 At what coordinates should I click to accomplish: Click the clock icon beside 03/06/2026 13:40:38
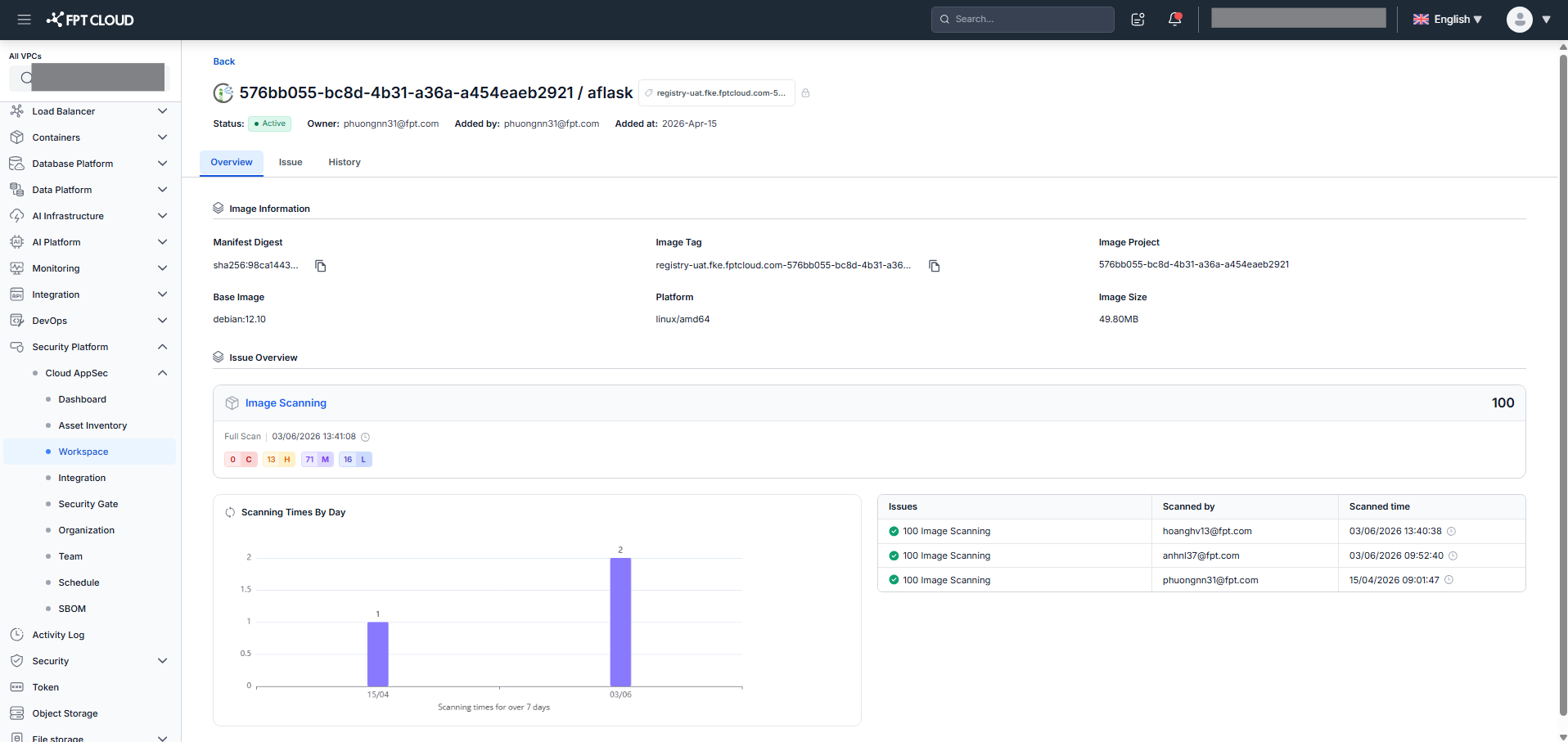1452,531
